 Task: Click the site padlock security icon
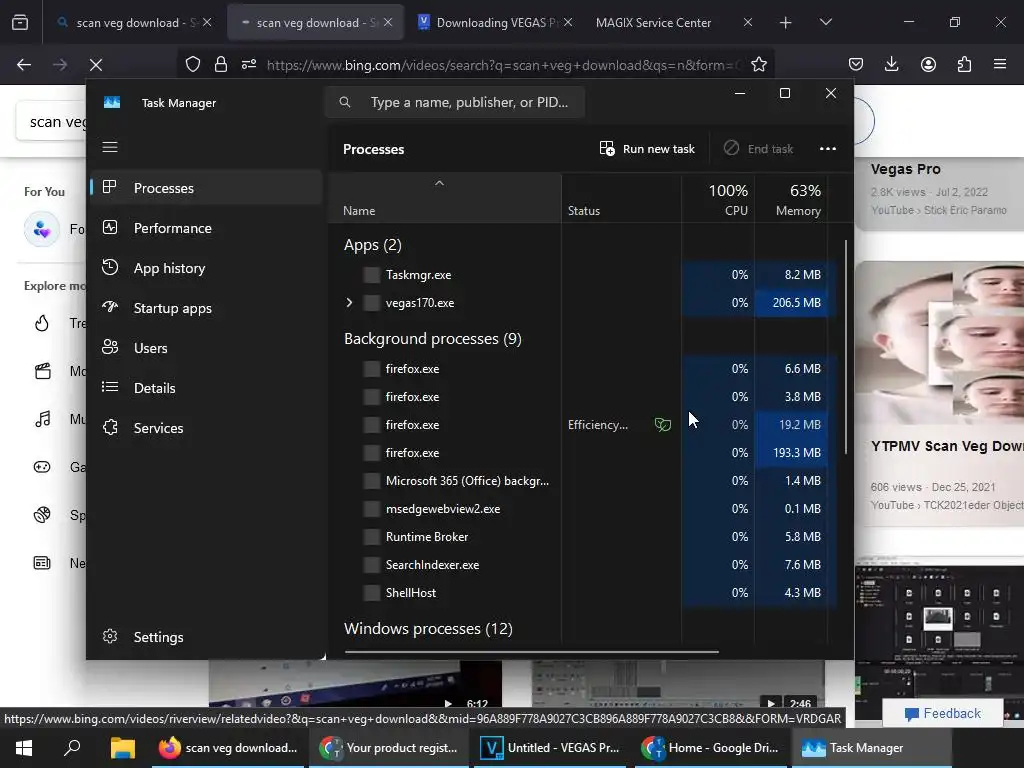221,65
